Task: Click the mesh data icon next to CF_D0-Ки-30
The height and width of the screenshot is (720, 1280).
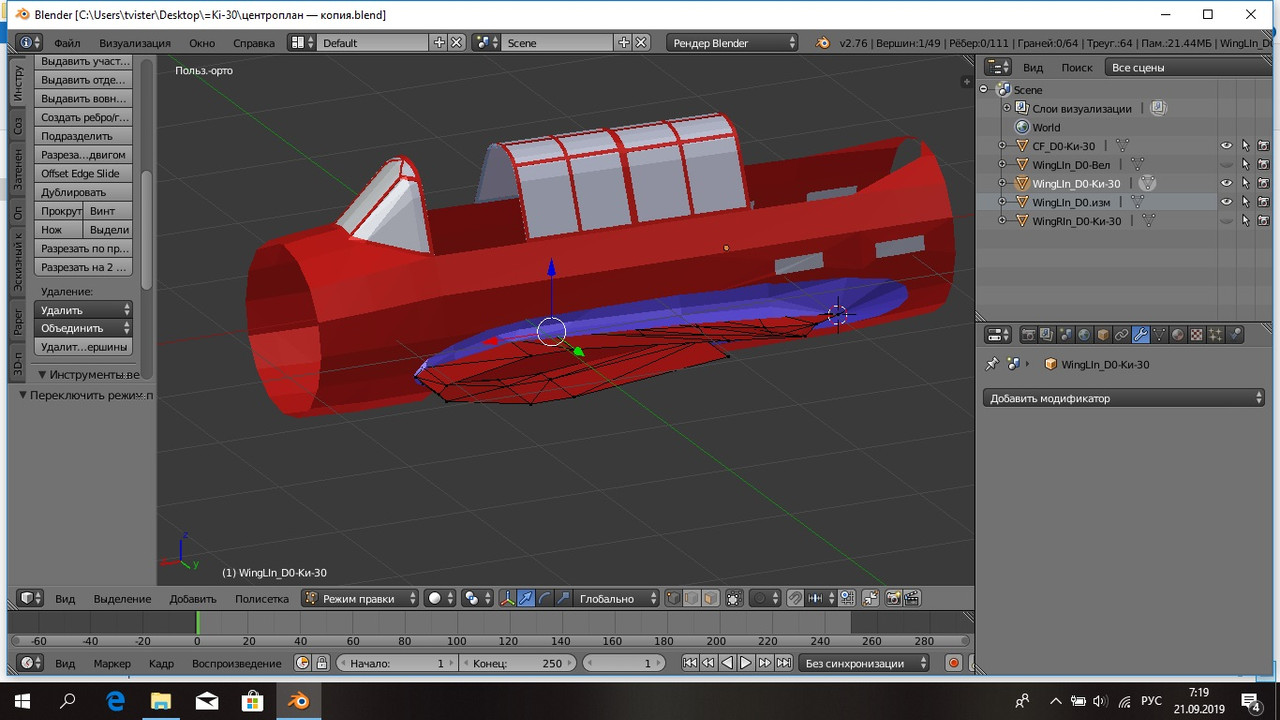Action: [1122, 146]
